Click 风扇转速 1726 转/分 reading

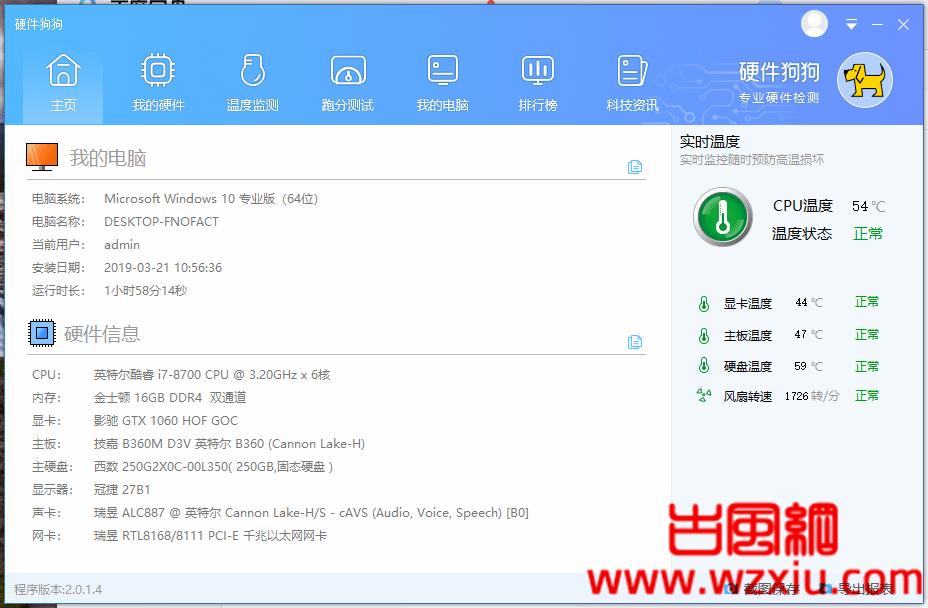click(812, 396)
